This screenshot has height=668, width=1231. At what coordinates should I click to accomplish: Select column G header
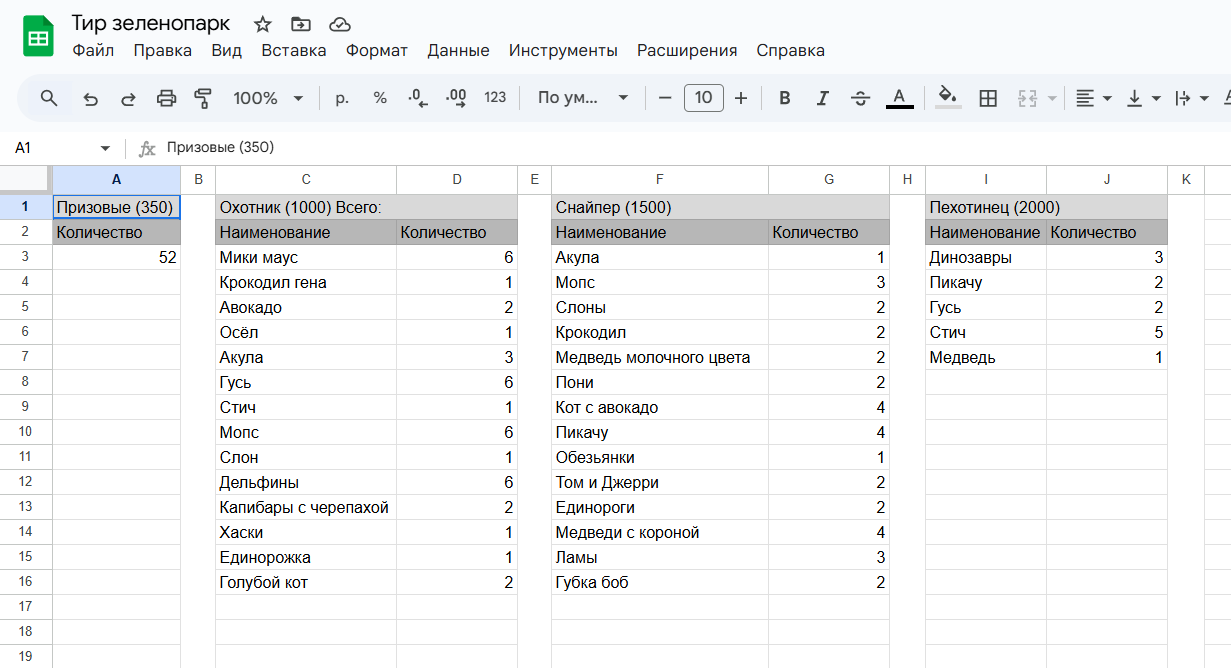pyautogui.click(x=829, y=180)
